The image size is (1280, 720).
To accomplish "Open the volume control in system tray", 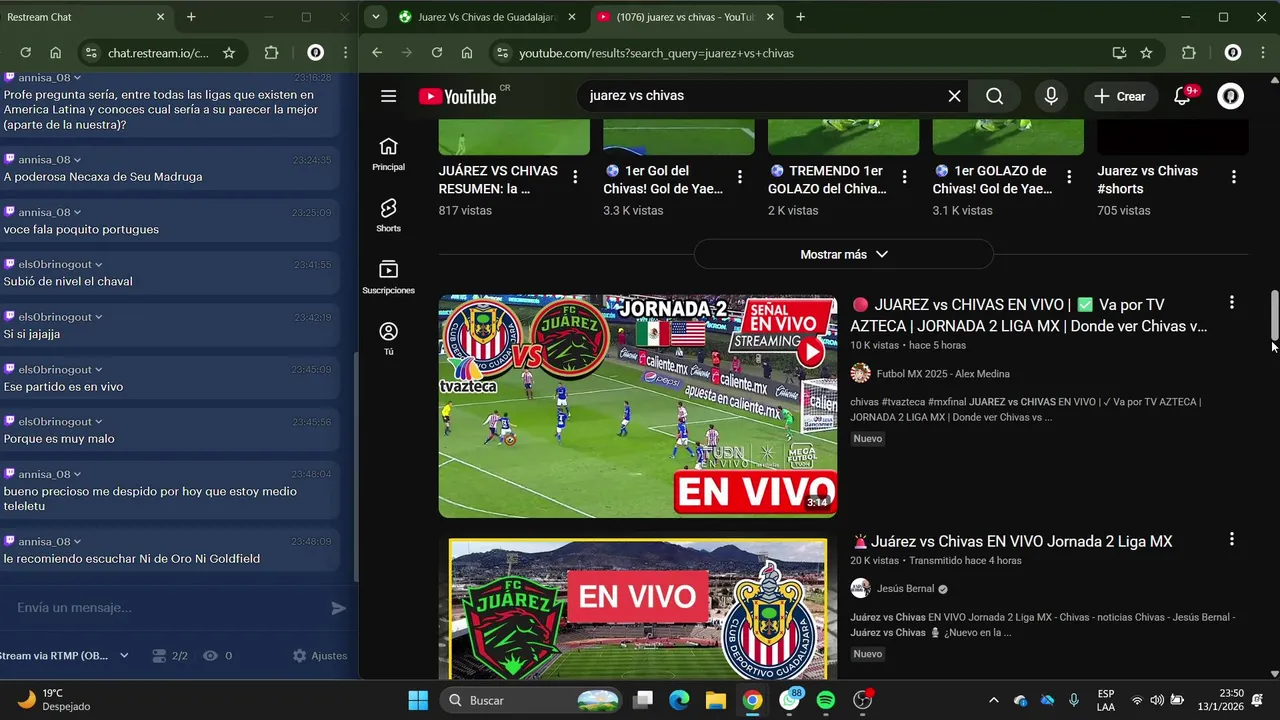I will pos(1157,700).
